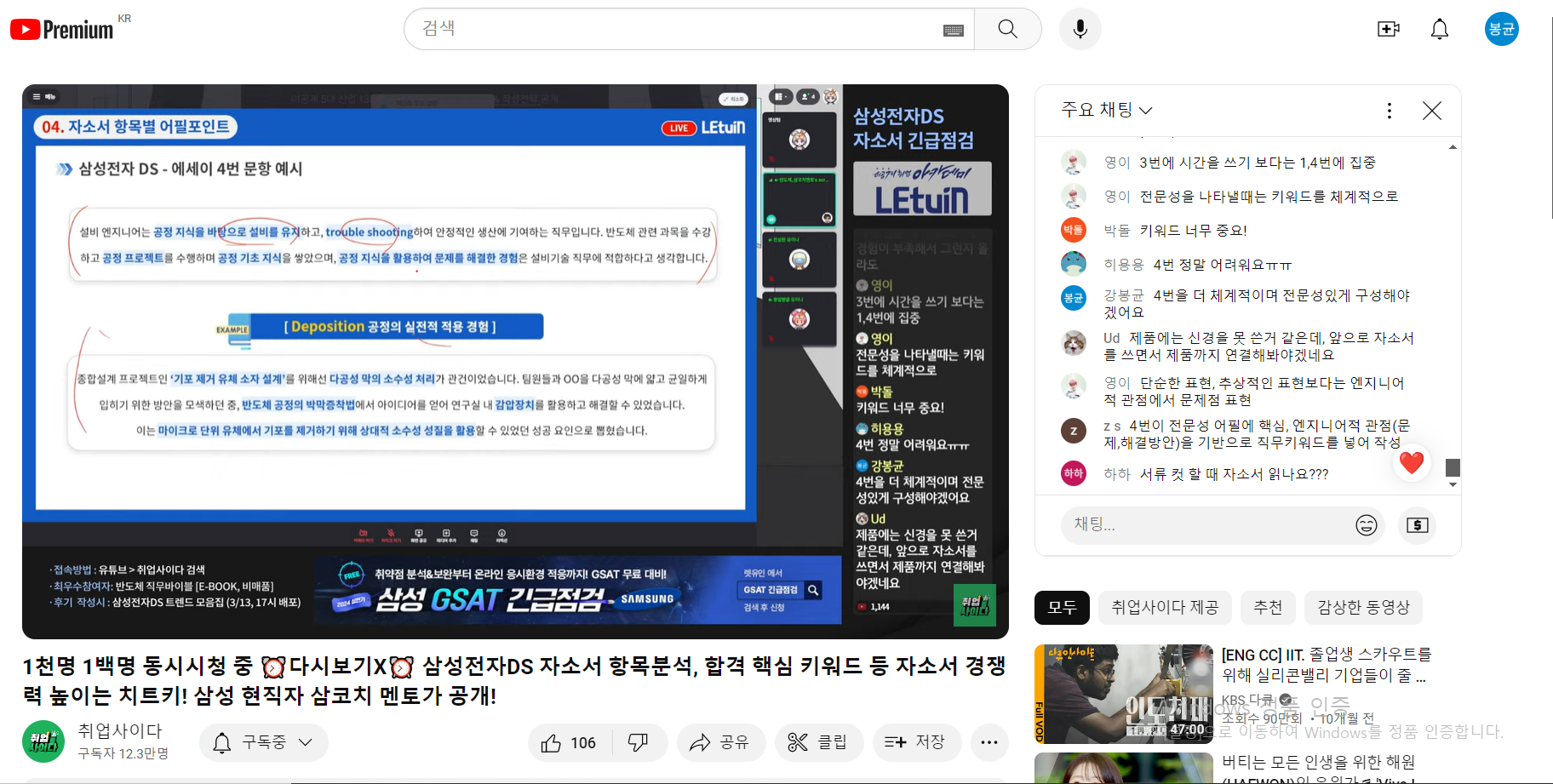Like the video with 106 likes

pyautogui.click(x=568, y=743)
